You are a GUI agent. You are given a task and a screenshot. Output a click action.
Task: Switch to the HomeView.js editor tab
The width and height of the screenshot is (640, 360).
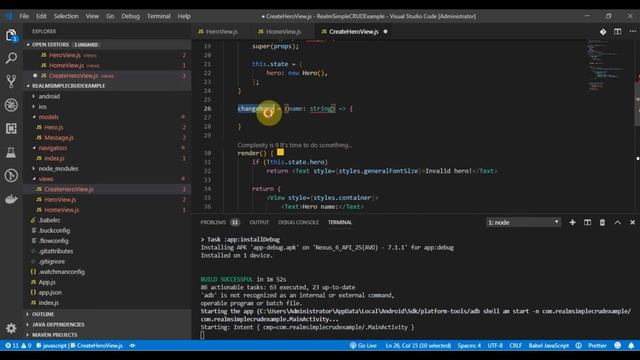[283, 32]
